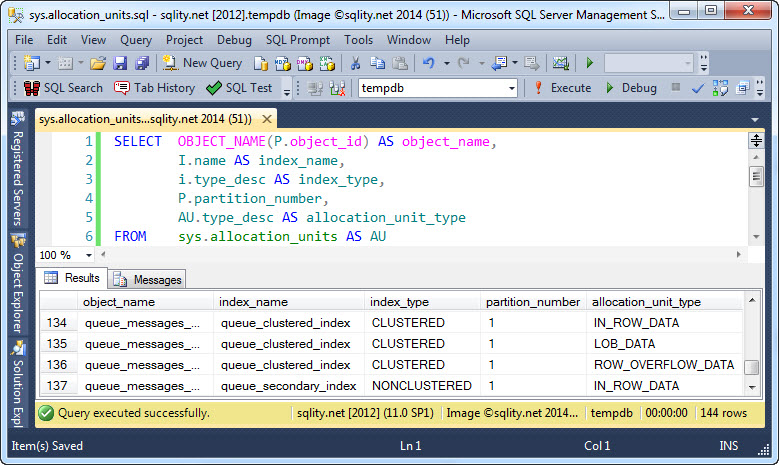Switch to the Messages tab
Image resolution: width=779 pixels, height=465 pixels.
[148, 280]
